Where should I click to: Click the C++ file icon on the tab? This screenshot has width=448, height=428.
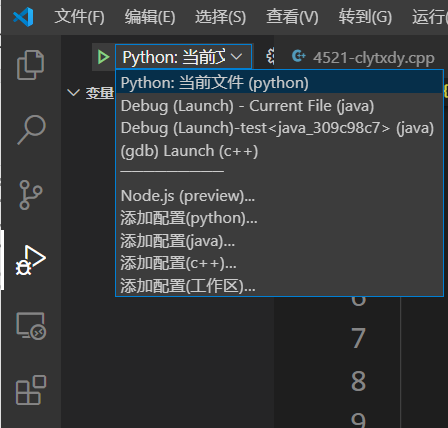[298, 56]
